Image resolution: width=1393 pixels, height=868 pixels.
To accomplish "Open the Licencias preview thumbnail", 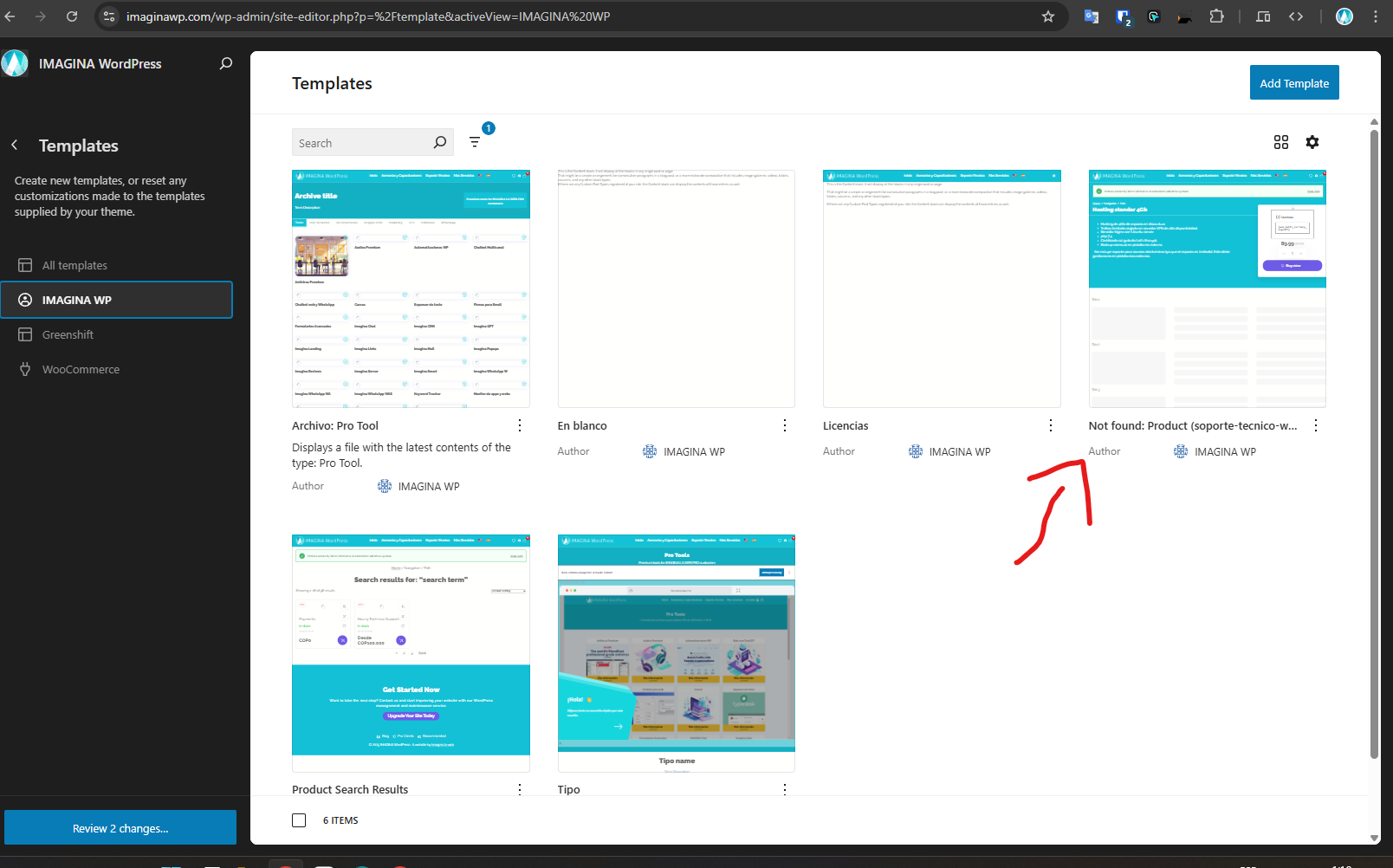I will pyautogui.click(x=942, y=288).
